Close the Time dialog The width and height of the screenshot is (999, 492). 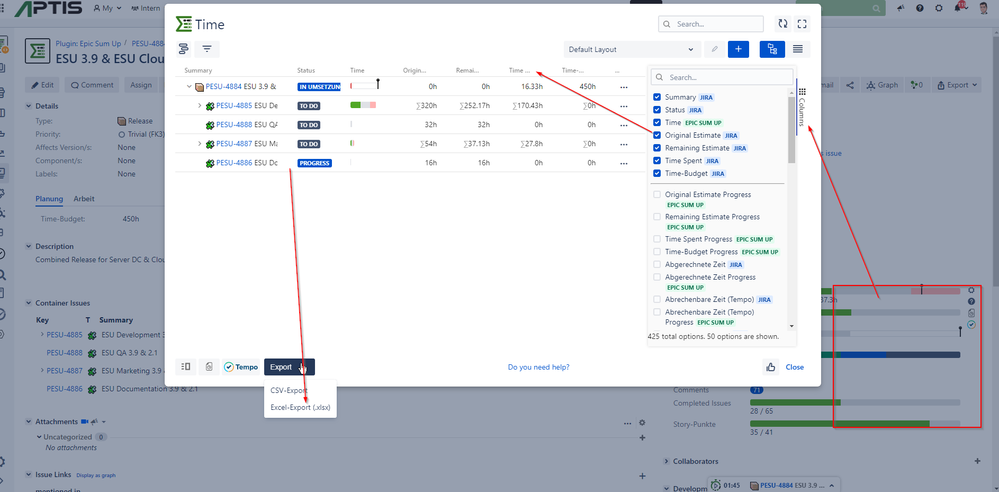pyautogui.click(x=794, y=367)
